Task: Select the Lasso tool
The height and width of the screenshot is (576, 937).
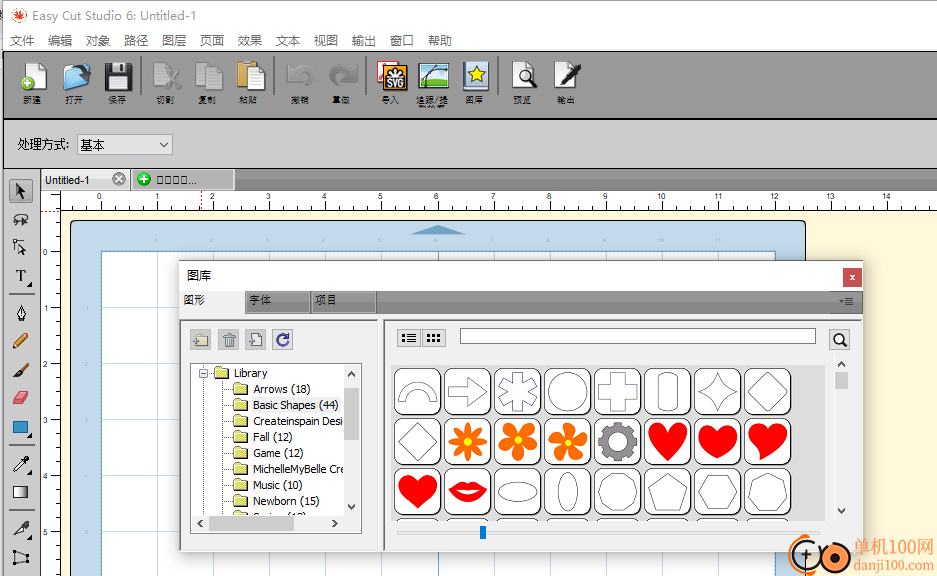Action: point(21,219)
